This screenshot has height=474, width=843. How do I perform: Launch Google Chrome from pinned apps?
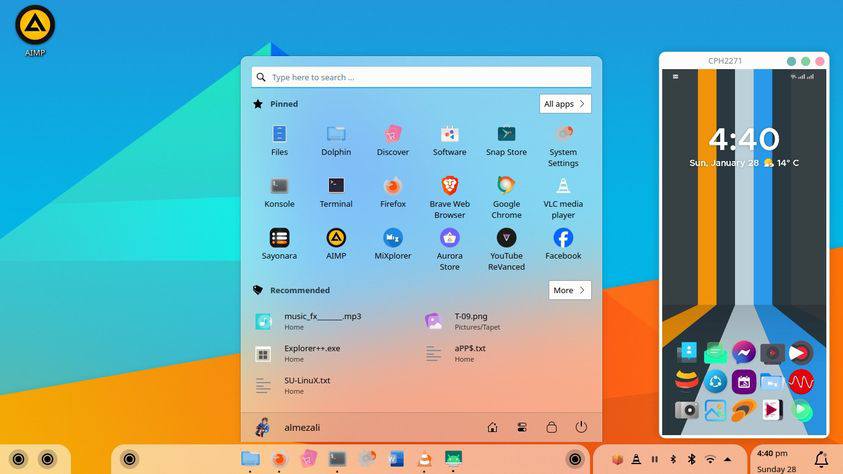pos(506,197)
